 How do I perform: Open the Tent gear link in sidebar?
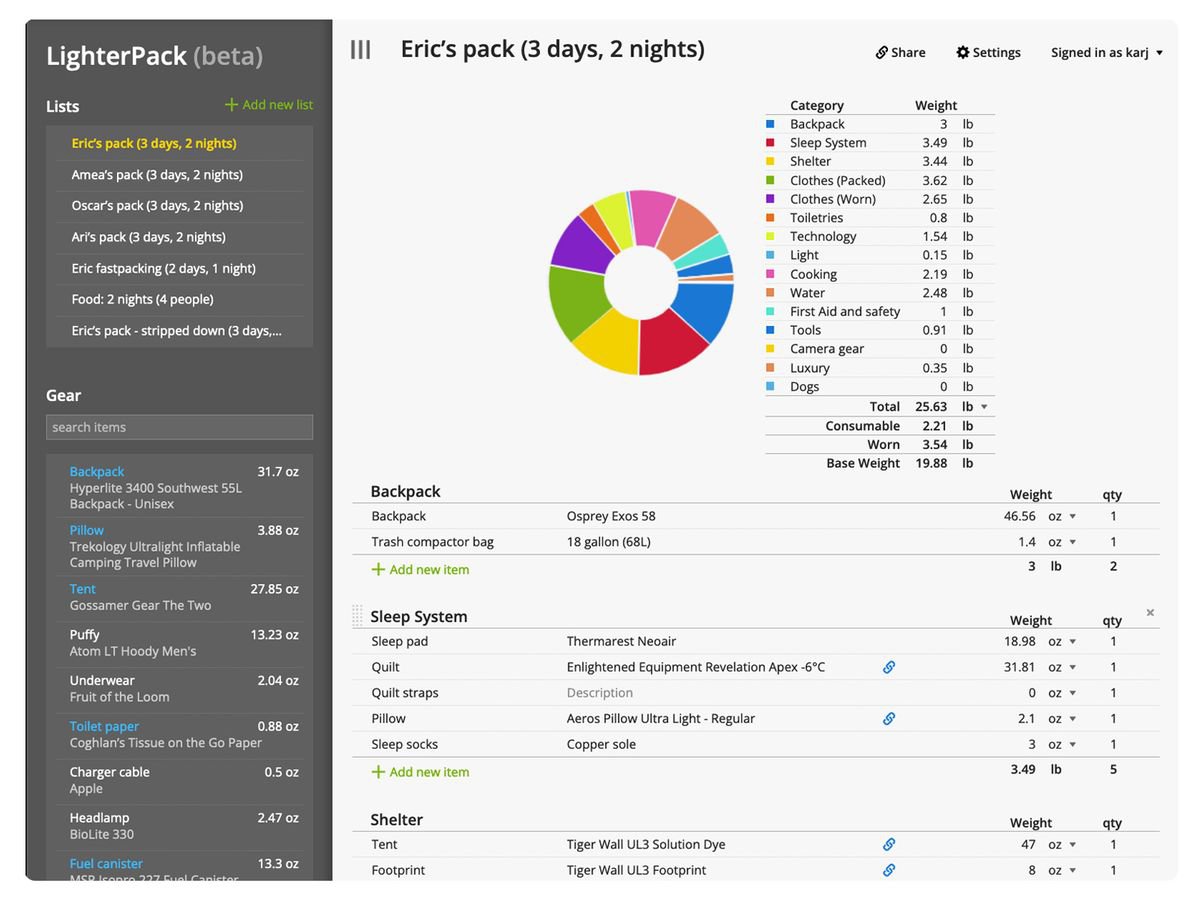[83, 589]
